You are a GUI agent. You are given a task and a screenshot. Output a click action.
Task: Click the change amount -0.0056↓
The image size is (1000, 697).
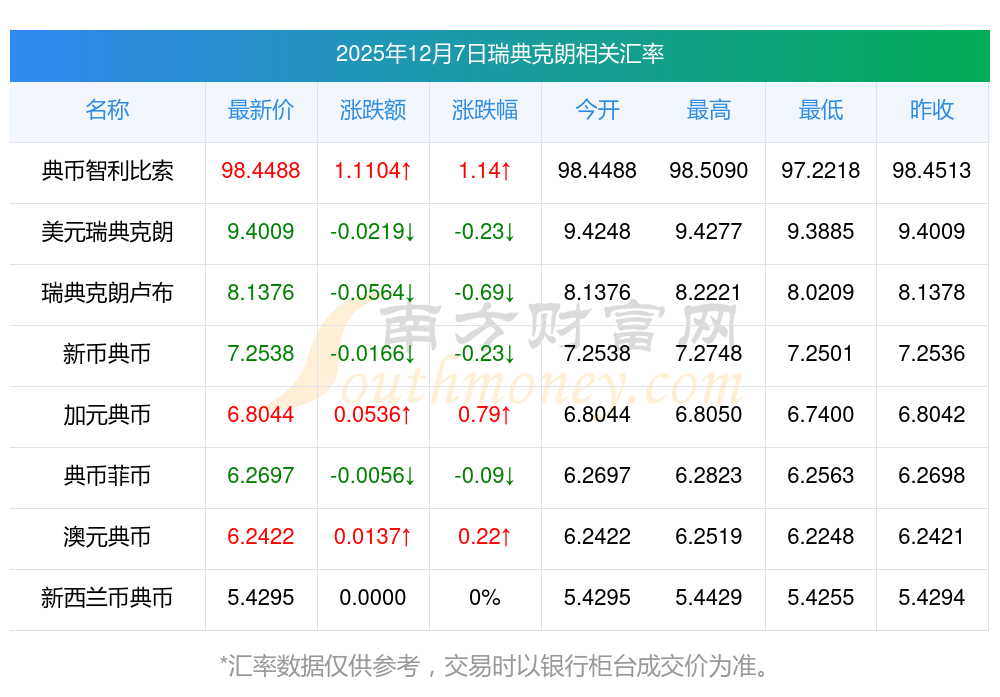click(372, 476)
